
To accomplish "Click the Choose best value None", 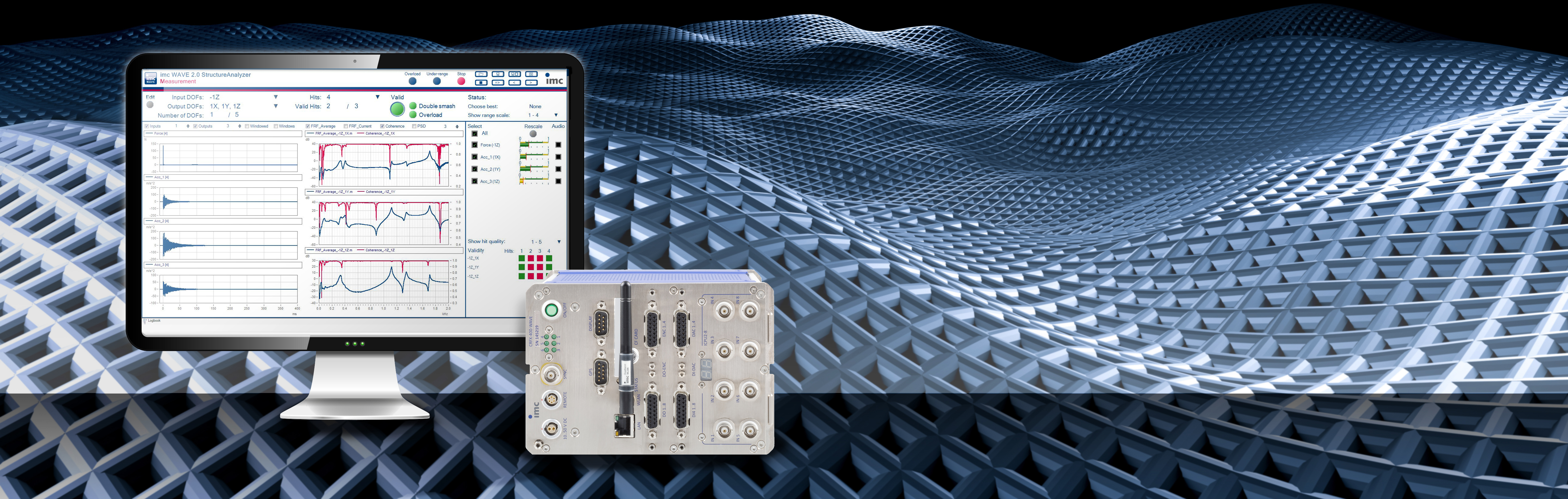I will 536,107.
